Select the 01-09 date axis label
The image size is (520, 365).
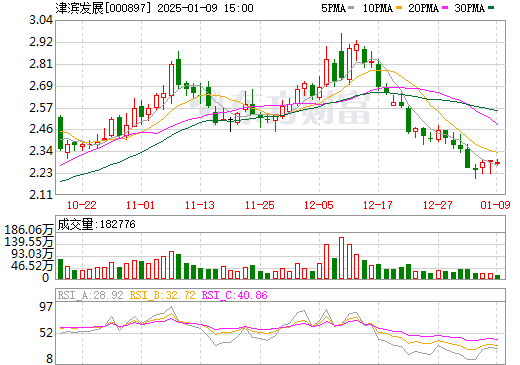[495, 205]
